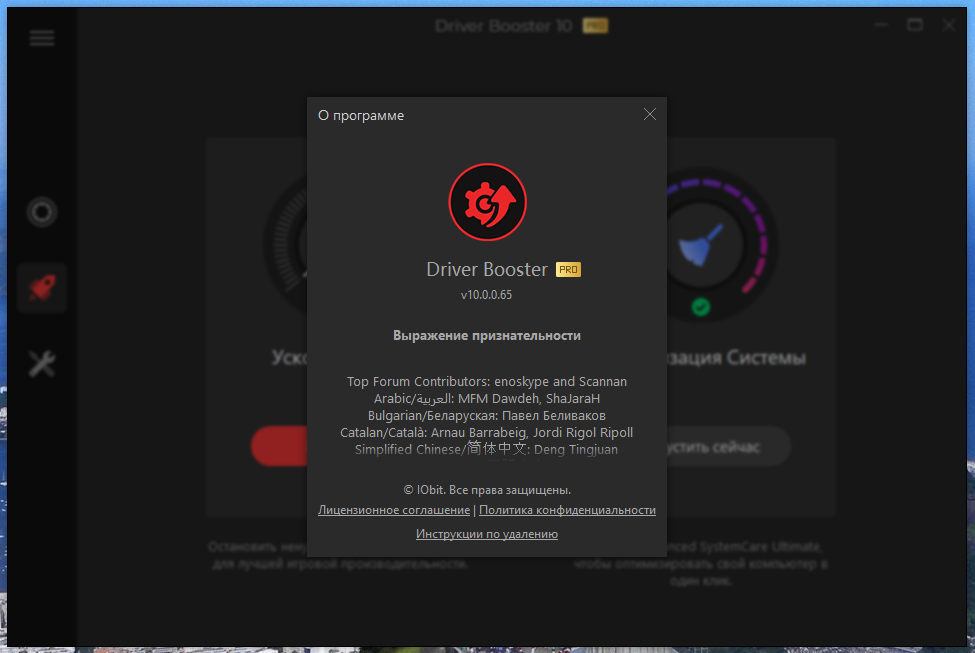Close the About (О программе) dialog

649,114
